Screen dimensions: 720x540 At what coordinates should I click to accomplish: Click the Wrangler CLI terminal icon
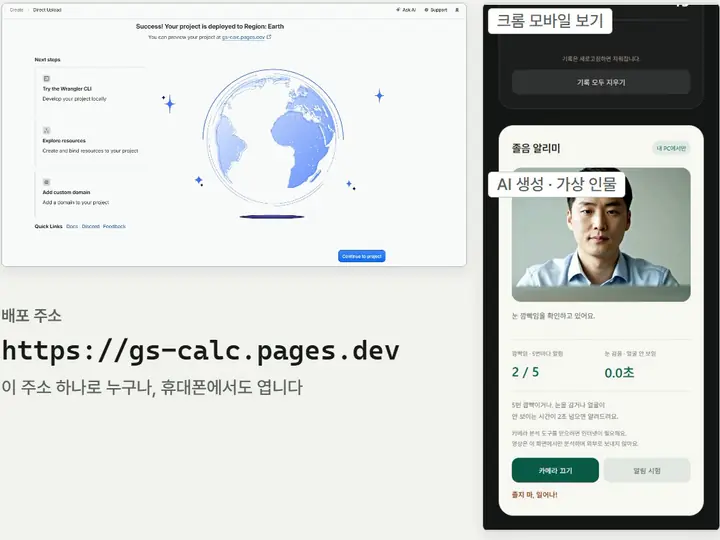46,79
